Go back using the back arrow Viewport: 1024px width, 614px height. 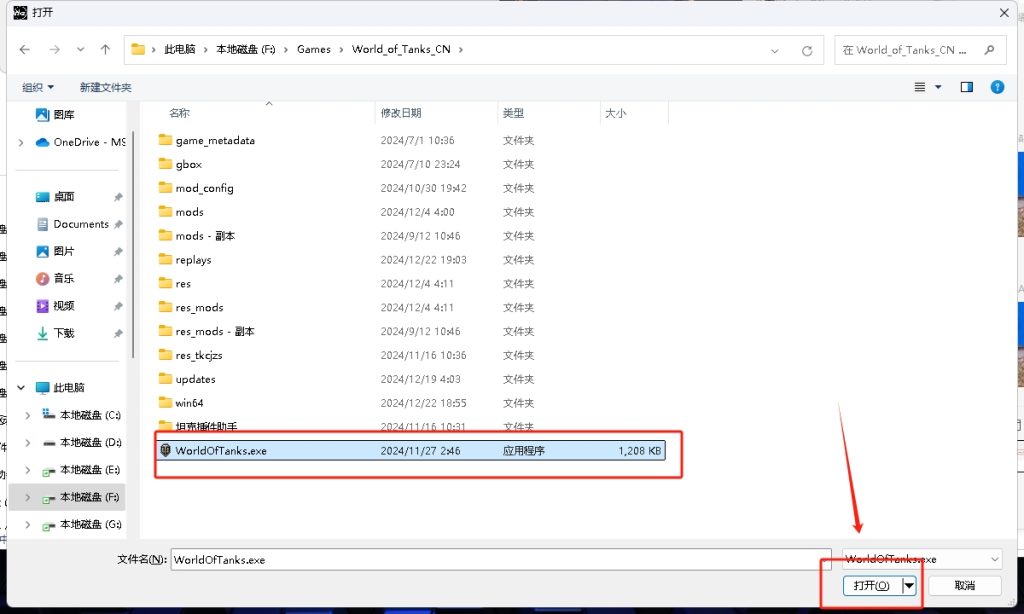point(25,50)
